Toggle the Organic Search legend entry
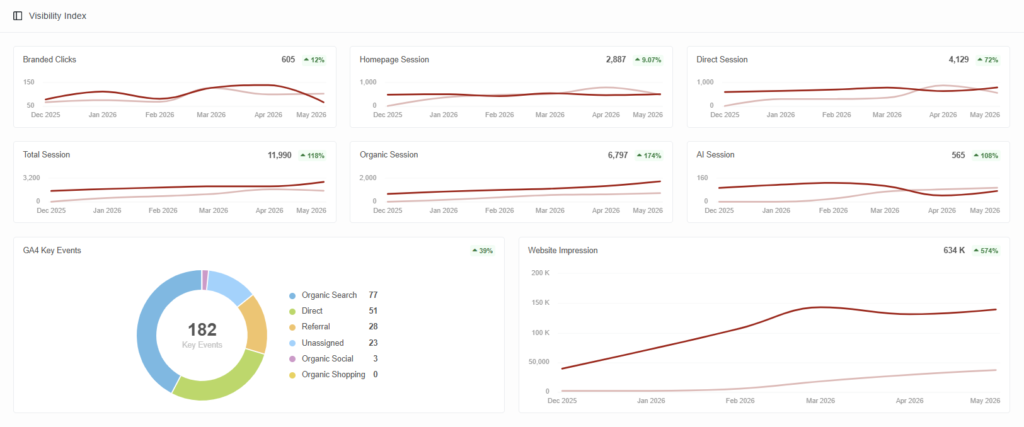1024x427 pixels. (x=333, y=295)
